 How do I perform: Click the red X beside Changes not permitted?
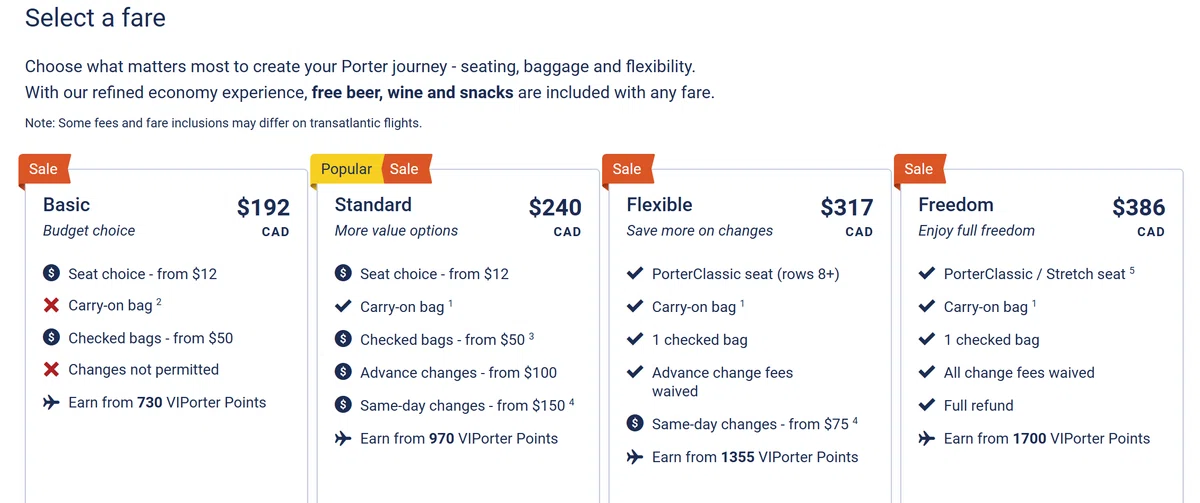coord(51,369)
